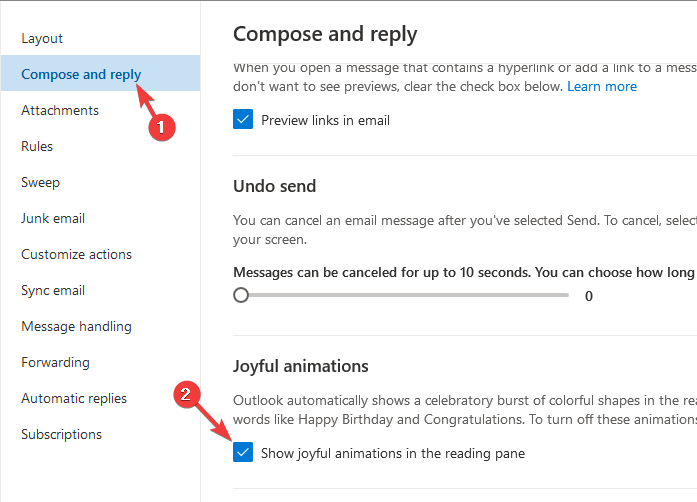The height and width of the screenshot is (502, 697).
Task: Click the Learn more link
Action: (x=602, y=86)
